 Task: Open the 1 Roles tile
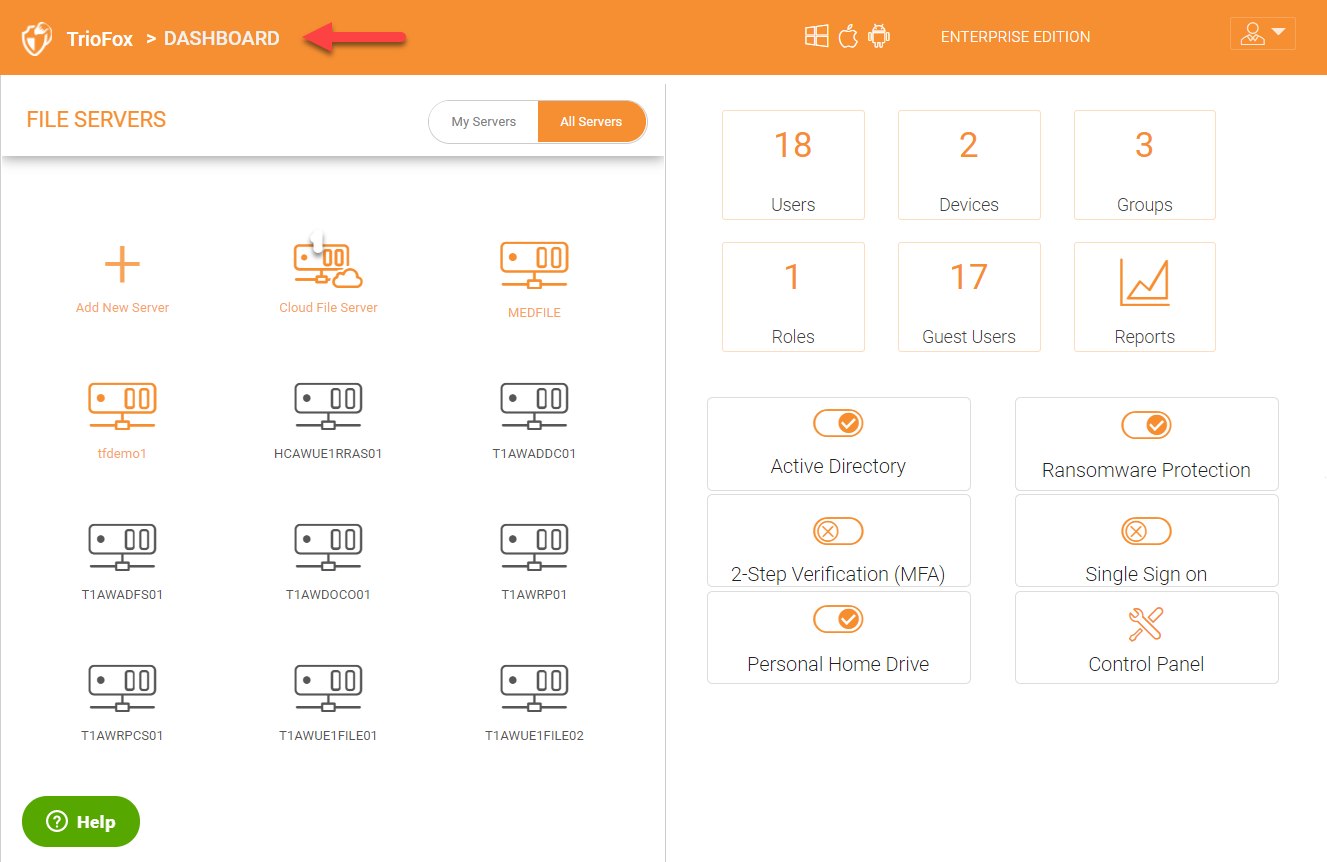pos(793,297)
